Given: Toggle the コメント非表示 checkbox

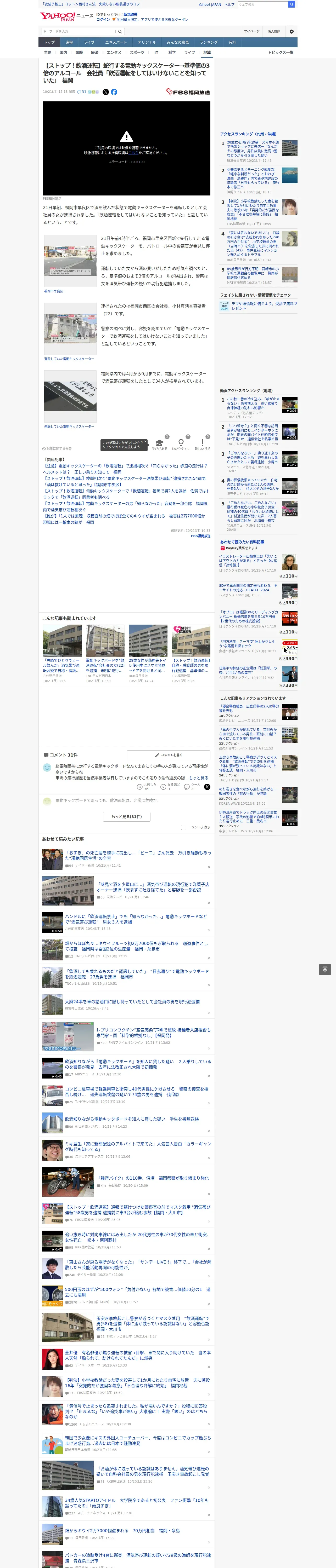Looking at the screenshot, I should (x=183, y=827).
